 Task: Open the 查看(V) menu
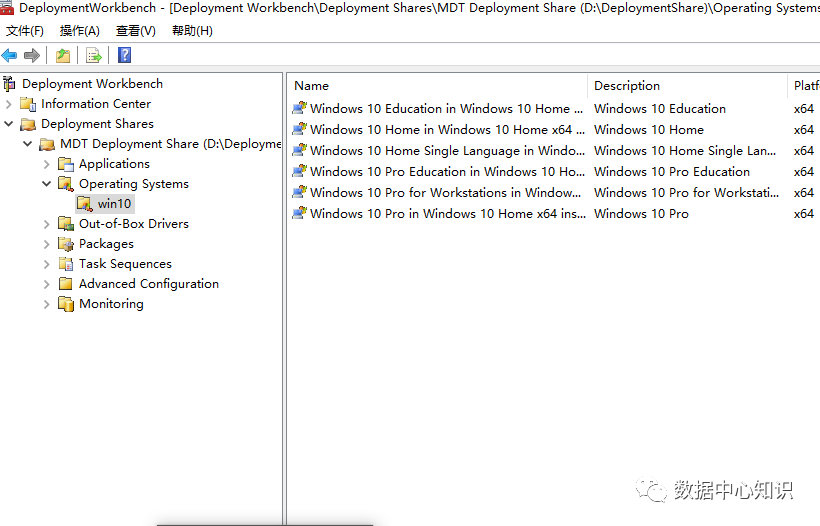(x=135, y=31)
